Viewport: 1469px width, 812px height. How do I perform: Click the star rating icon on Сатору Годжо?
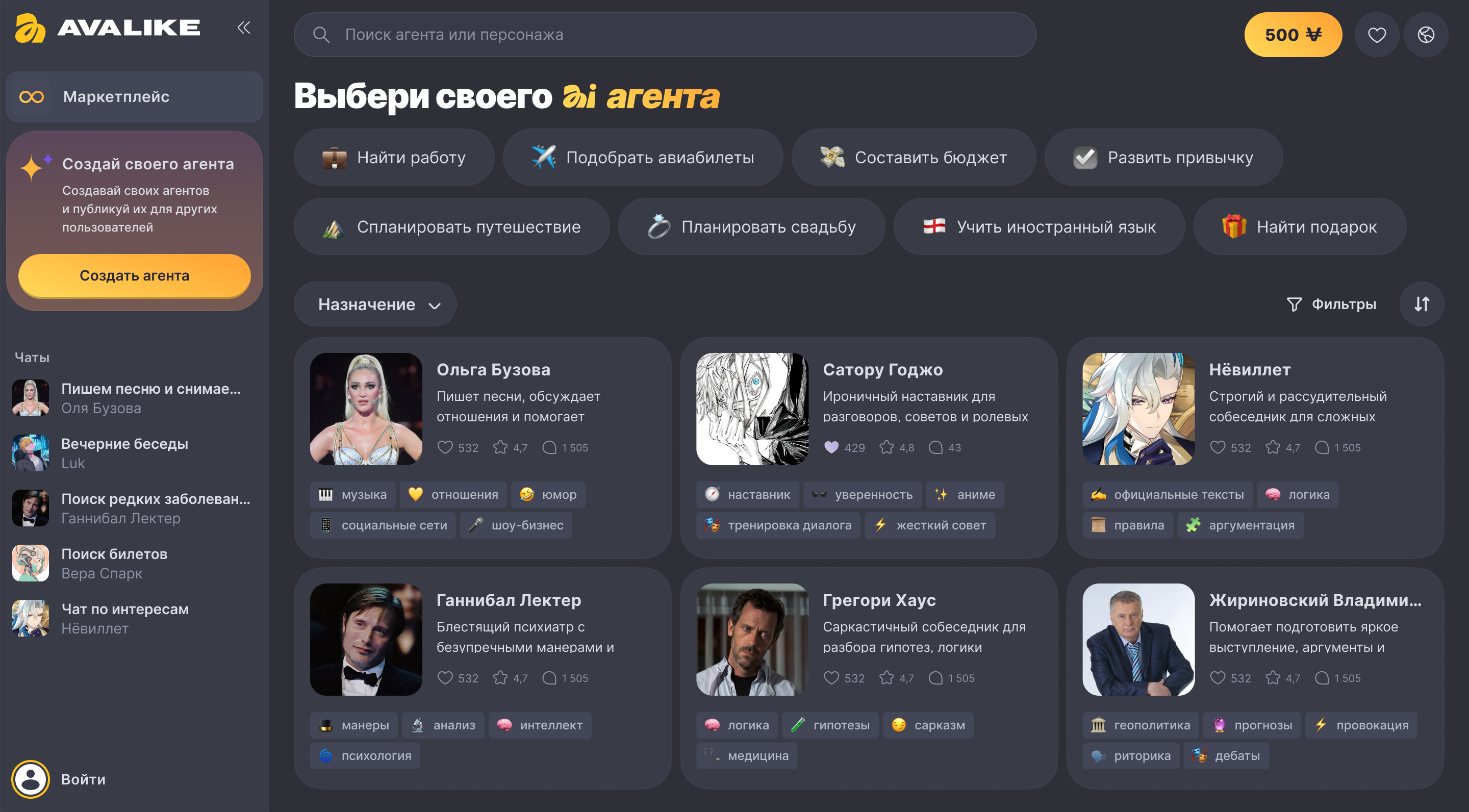[886, 448]
